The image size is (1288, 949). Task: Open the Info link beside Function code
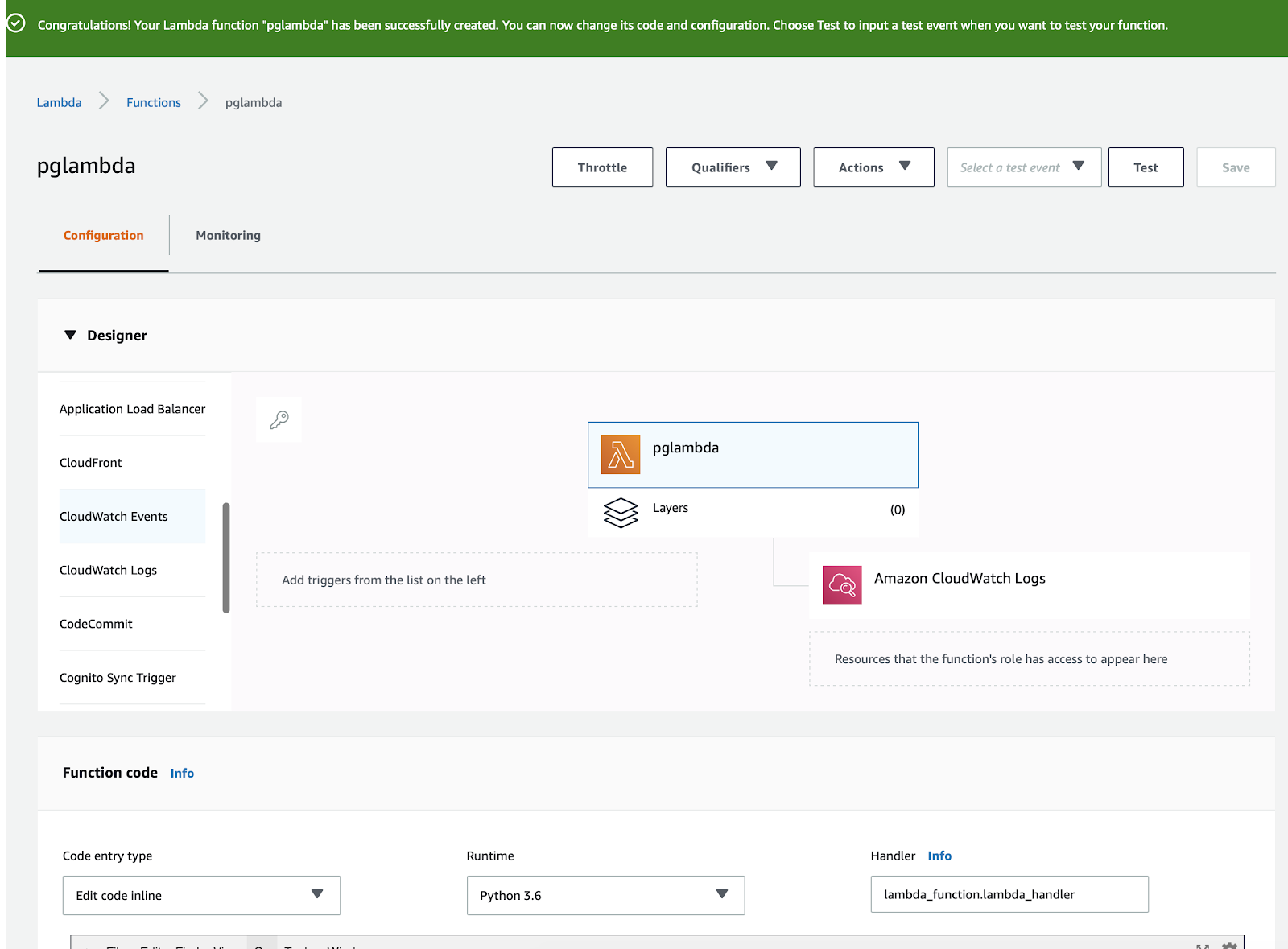[182, 773]
